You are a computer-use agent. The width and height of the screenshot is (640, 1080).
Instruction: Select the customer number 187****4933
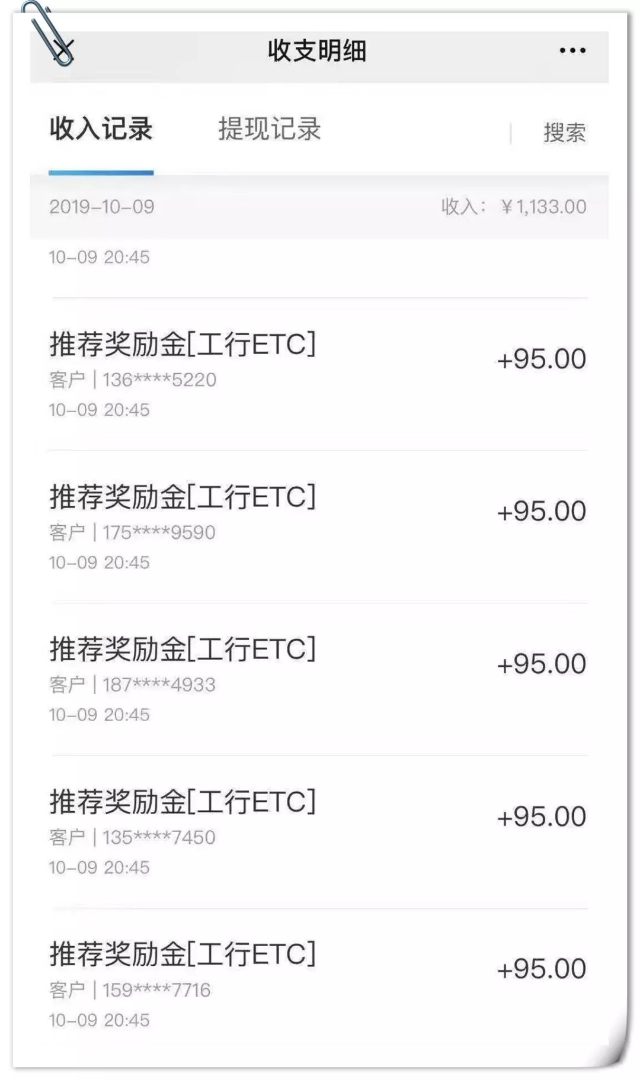(158, 685)
